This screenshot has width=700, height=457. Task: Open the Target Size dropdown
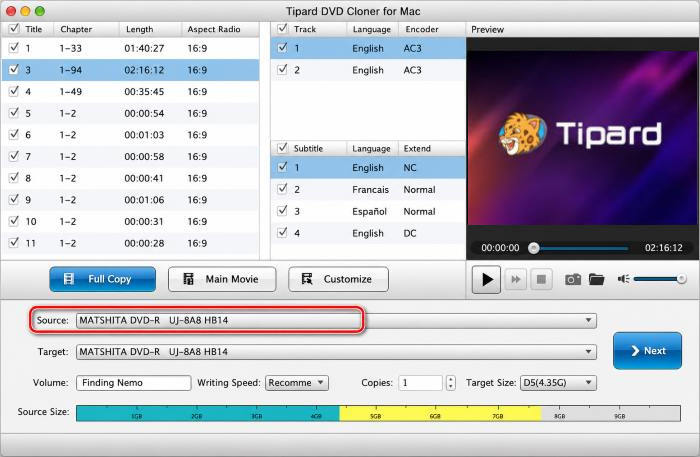(x=558, y=383)
